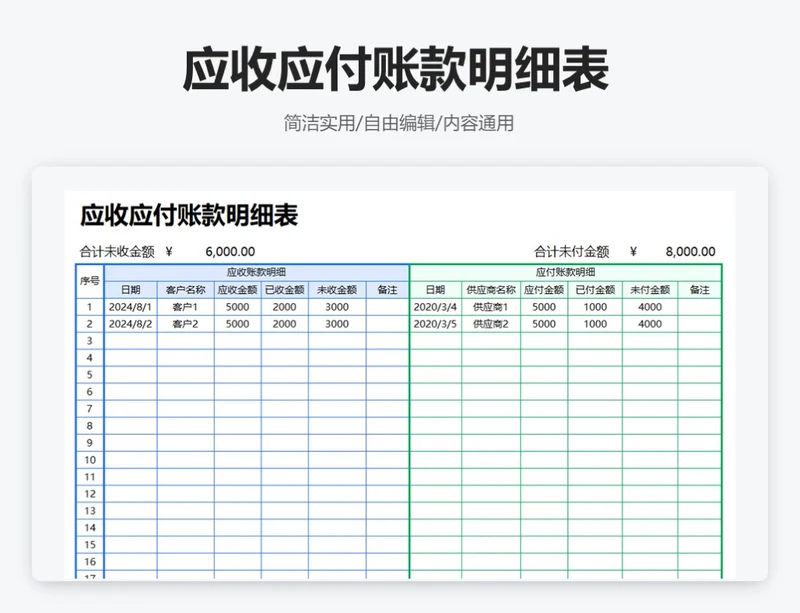Click the 客户1 cell
The height and width of the screenshot is (613, 800).
click(186, 307)
